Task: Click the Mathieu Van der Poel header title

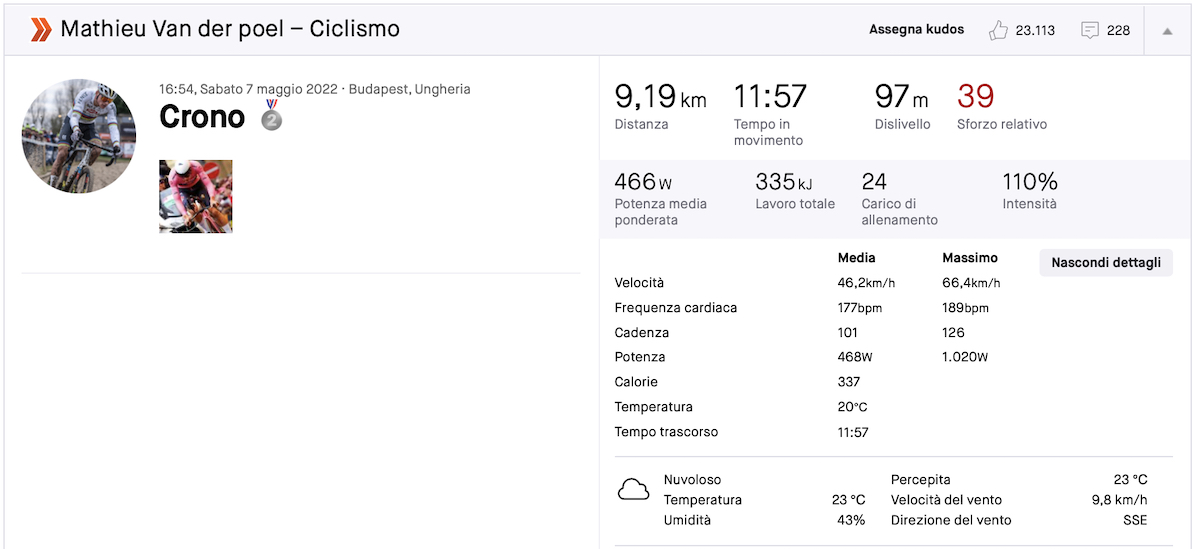Action: pyautogui.click(x=230, y=29)
